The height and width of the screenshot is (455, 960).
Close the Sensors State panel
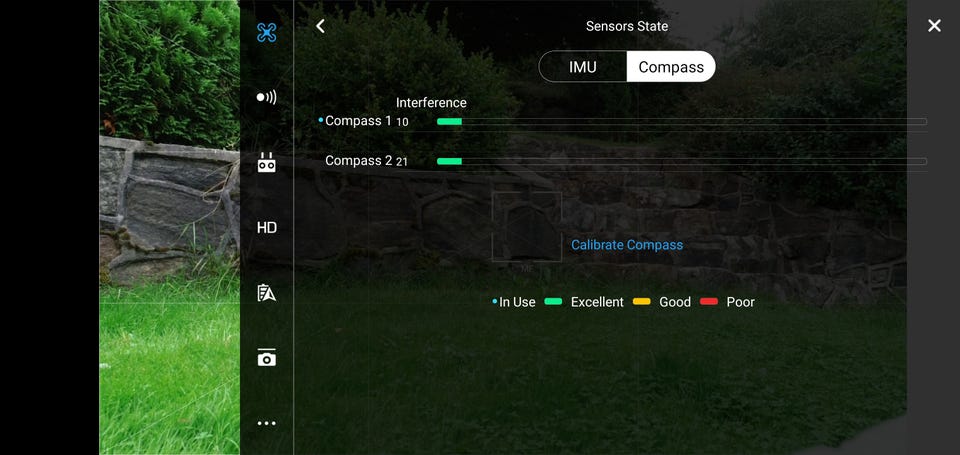pos(934,26)
